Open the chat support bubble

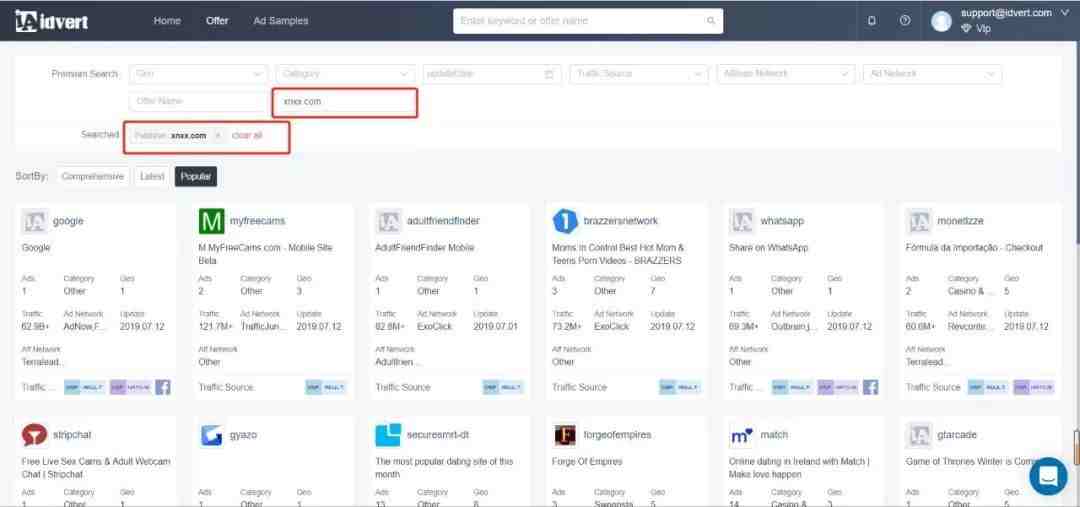1048,475
